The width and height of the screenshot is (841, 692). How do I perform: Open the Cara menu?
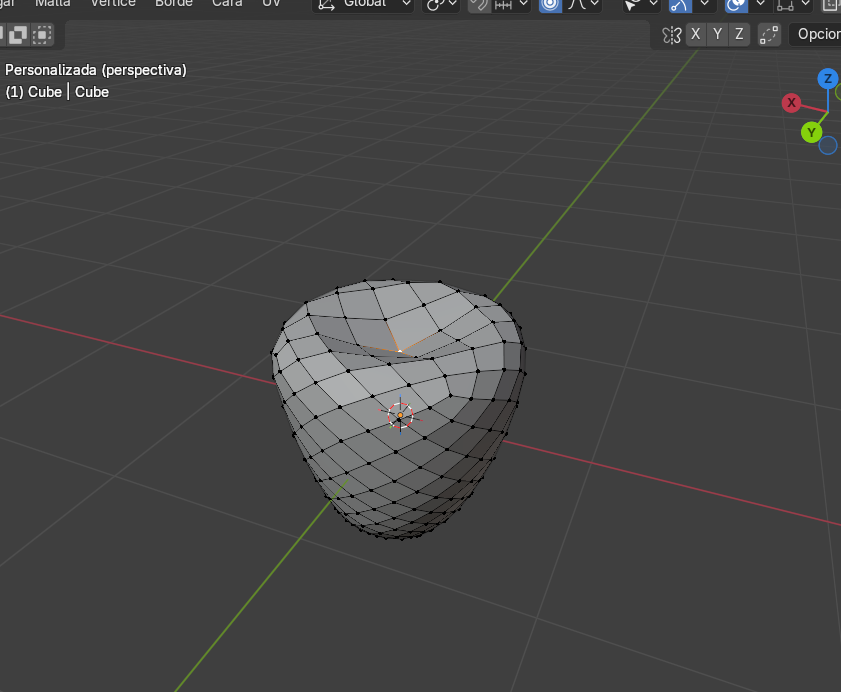click(x=227, y=3)
